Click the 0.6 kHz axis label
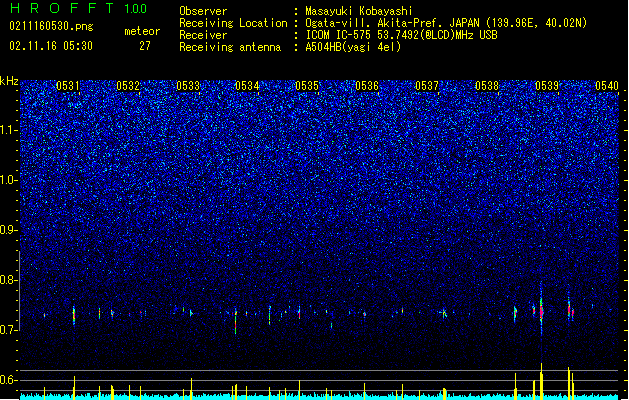This screenshot has height=400, width=629. pos(8,380)
